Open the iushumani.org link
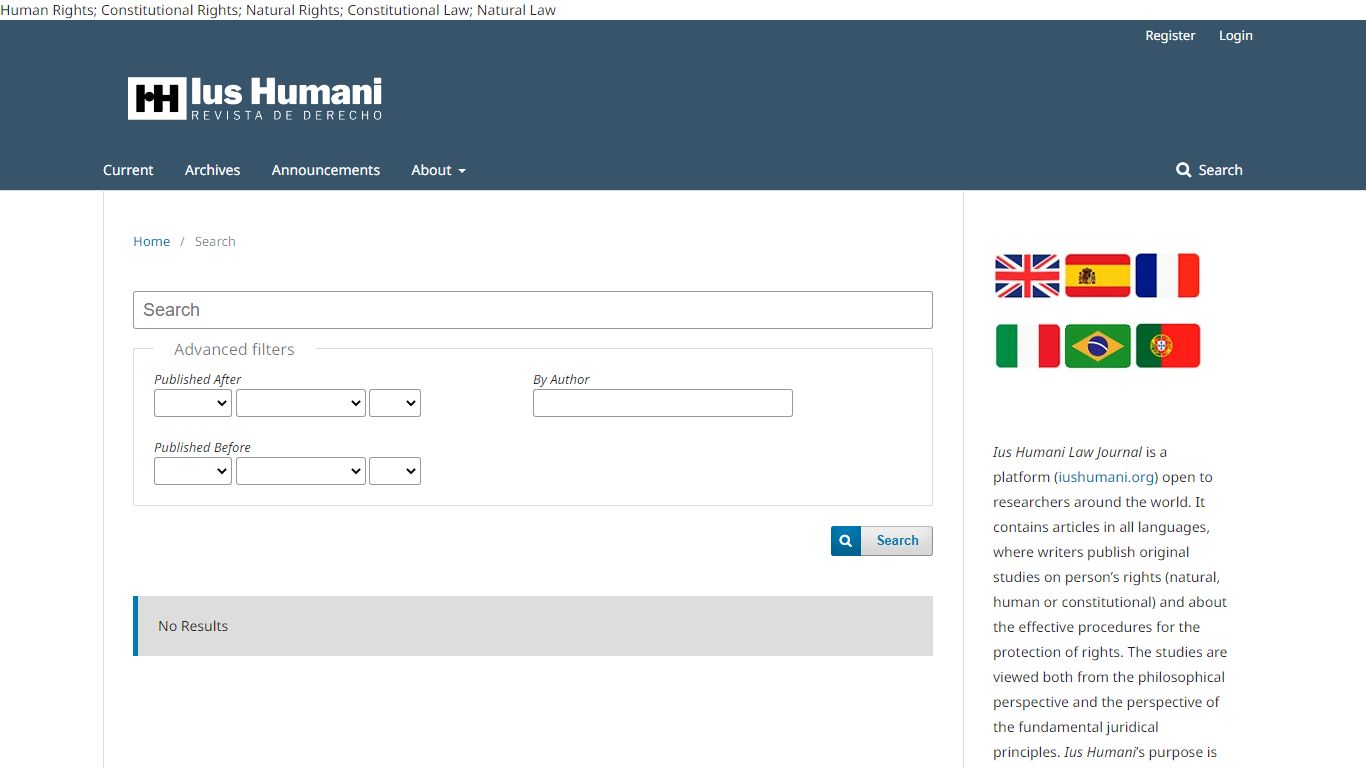This screenshot has height=768, width=1366. coord(1106,477)
